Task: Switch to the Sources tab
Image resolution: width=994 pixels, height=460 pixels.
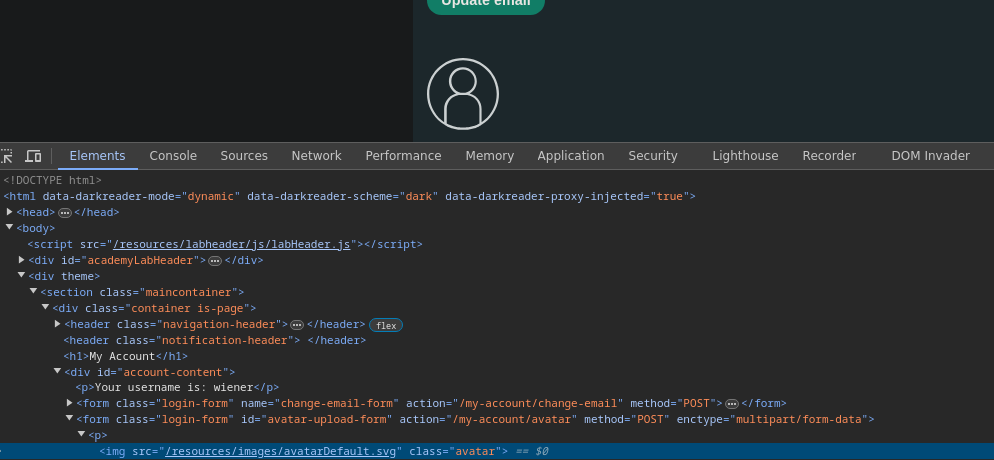Action: [244, 156]
